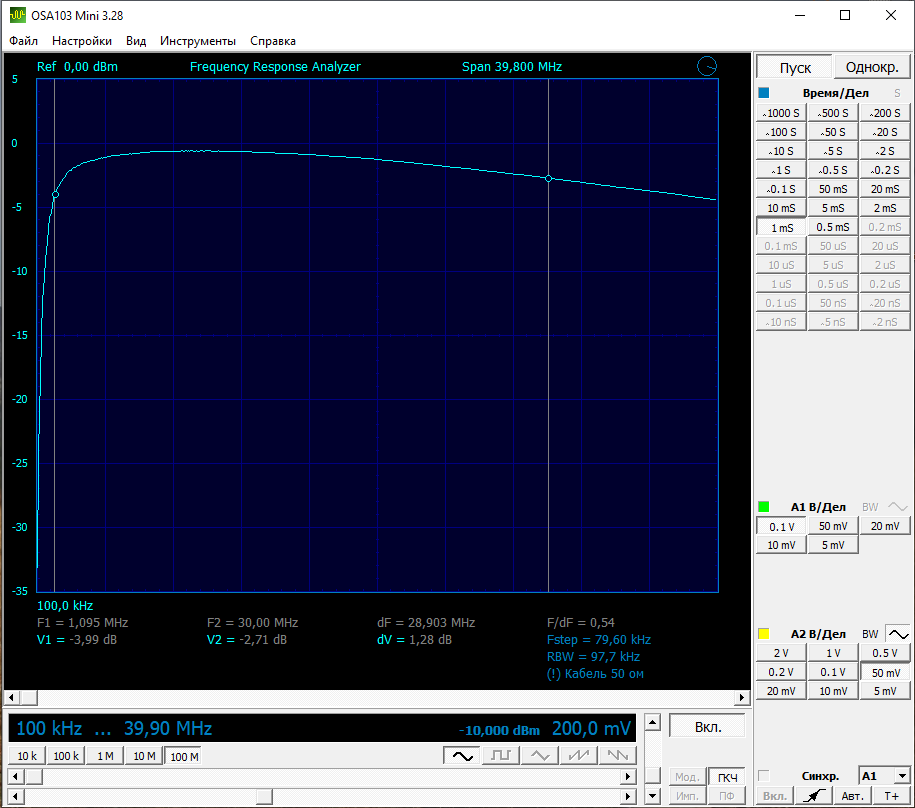Click the 100 kHz start frequency value
Viewport: 915px width, 808px height.
[49, 728]
